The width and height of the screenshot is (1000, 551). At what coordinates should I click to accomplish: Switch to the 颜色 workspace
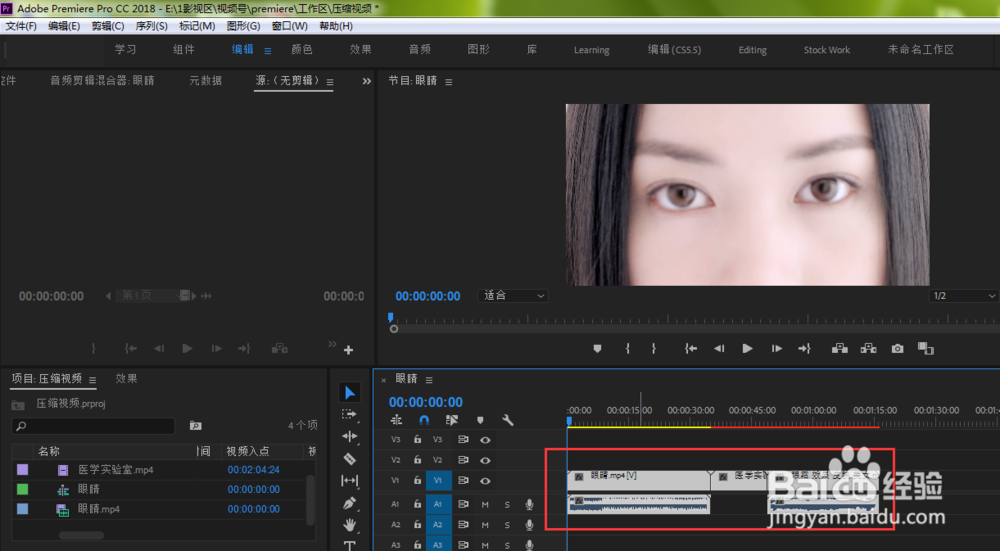pos(302,50)
